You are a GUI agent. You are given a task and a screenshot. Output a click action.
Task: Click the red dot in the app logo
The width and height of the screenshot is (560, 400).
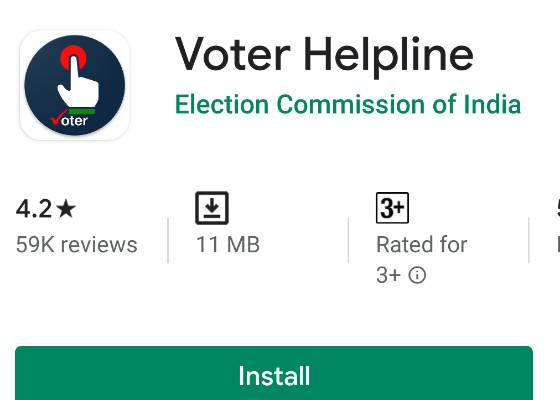tap(73, 57)
